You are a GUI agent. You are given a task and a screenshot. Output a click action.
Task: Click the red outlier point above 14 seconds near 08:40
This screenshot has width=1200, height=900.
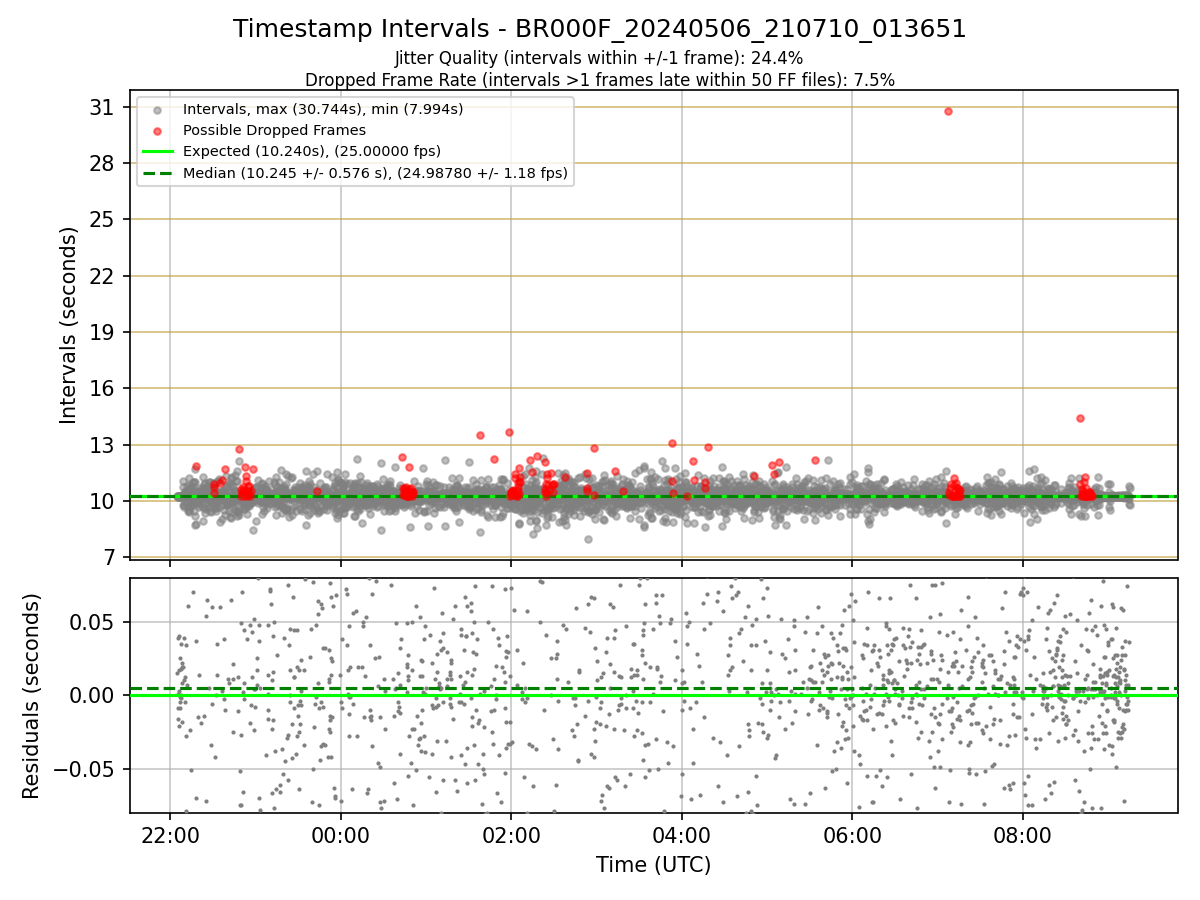click(x=1080, y=418)
